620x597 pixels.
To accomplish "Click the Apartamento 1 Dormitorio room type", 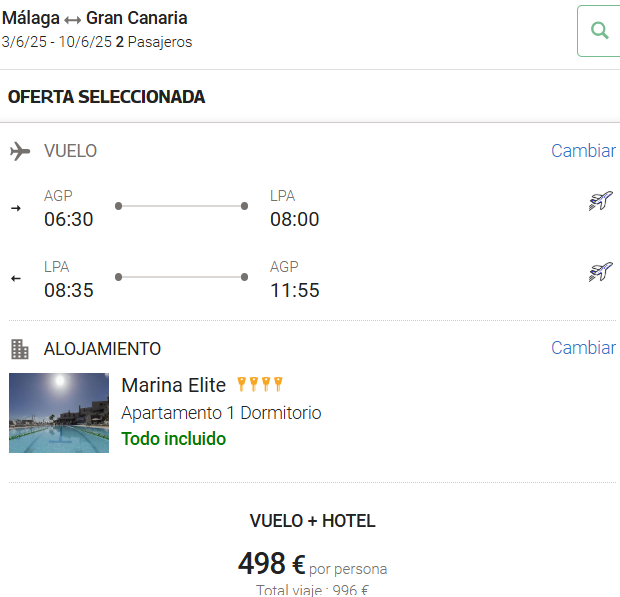I will [x=221, y=413].
